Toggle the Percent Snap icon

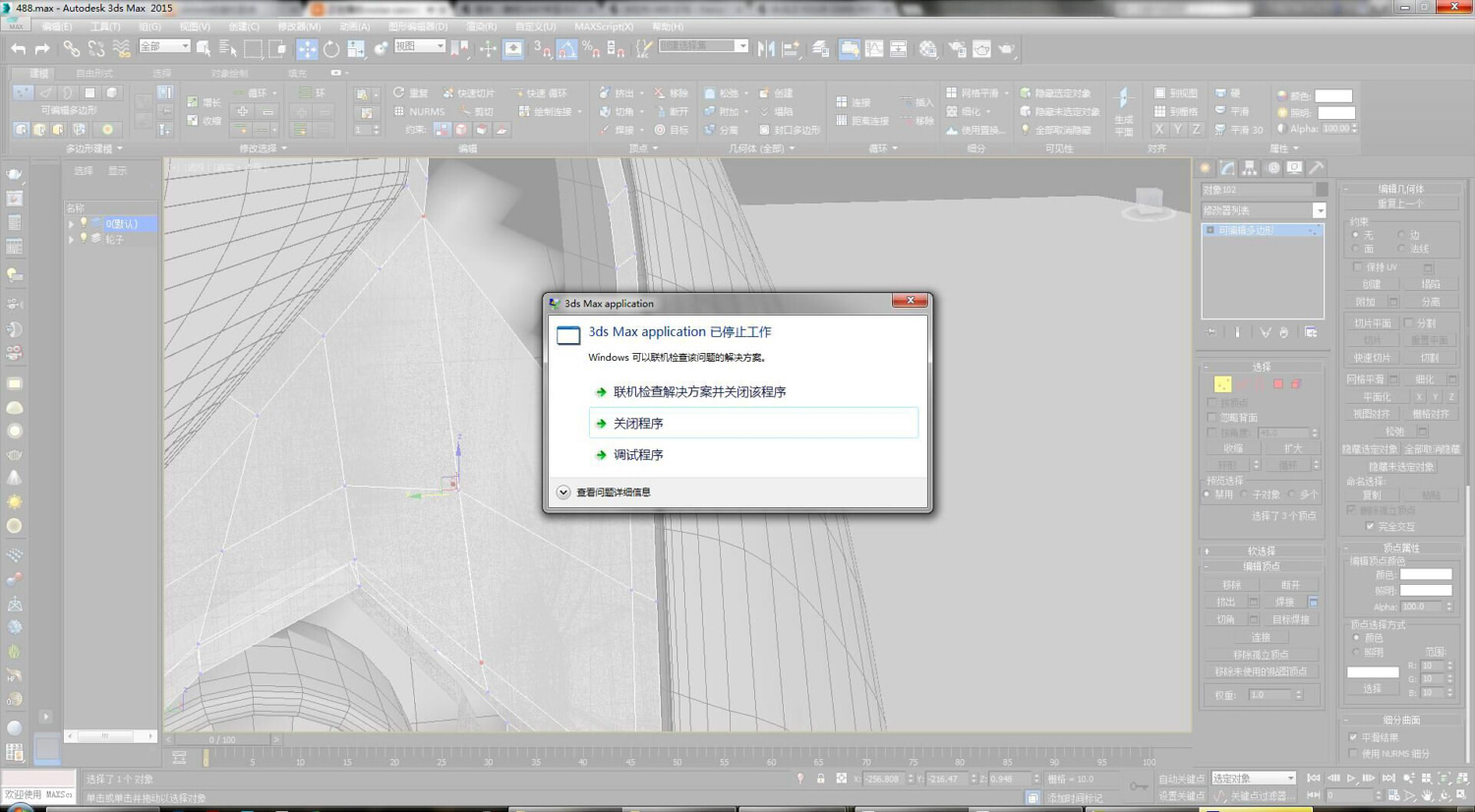coord(591,48)
